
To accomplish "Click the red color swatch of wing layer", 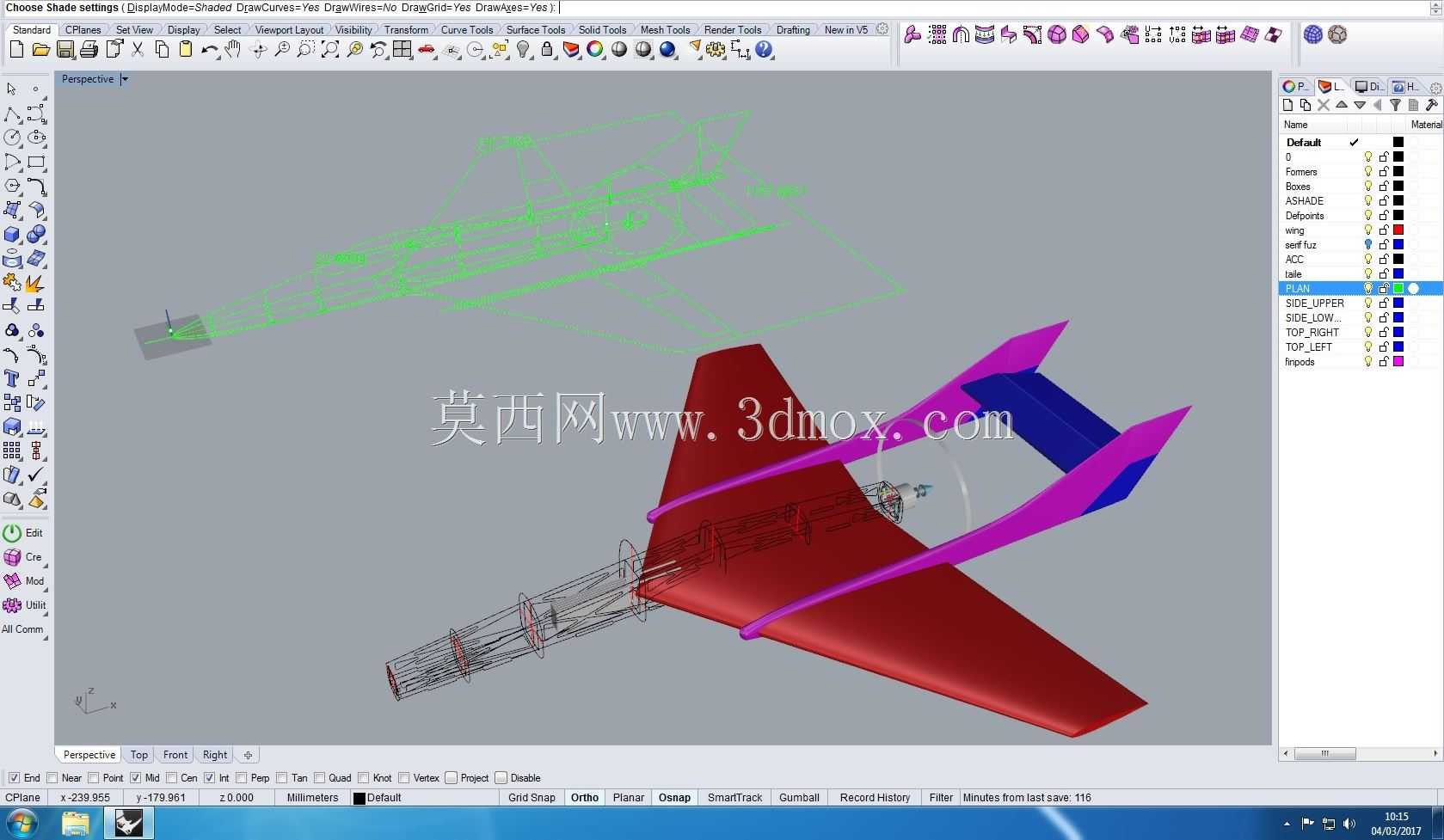I will pyautogui.click(x=1398, y=230).
